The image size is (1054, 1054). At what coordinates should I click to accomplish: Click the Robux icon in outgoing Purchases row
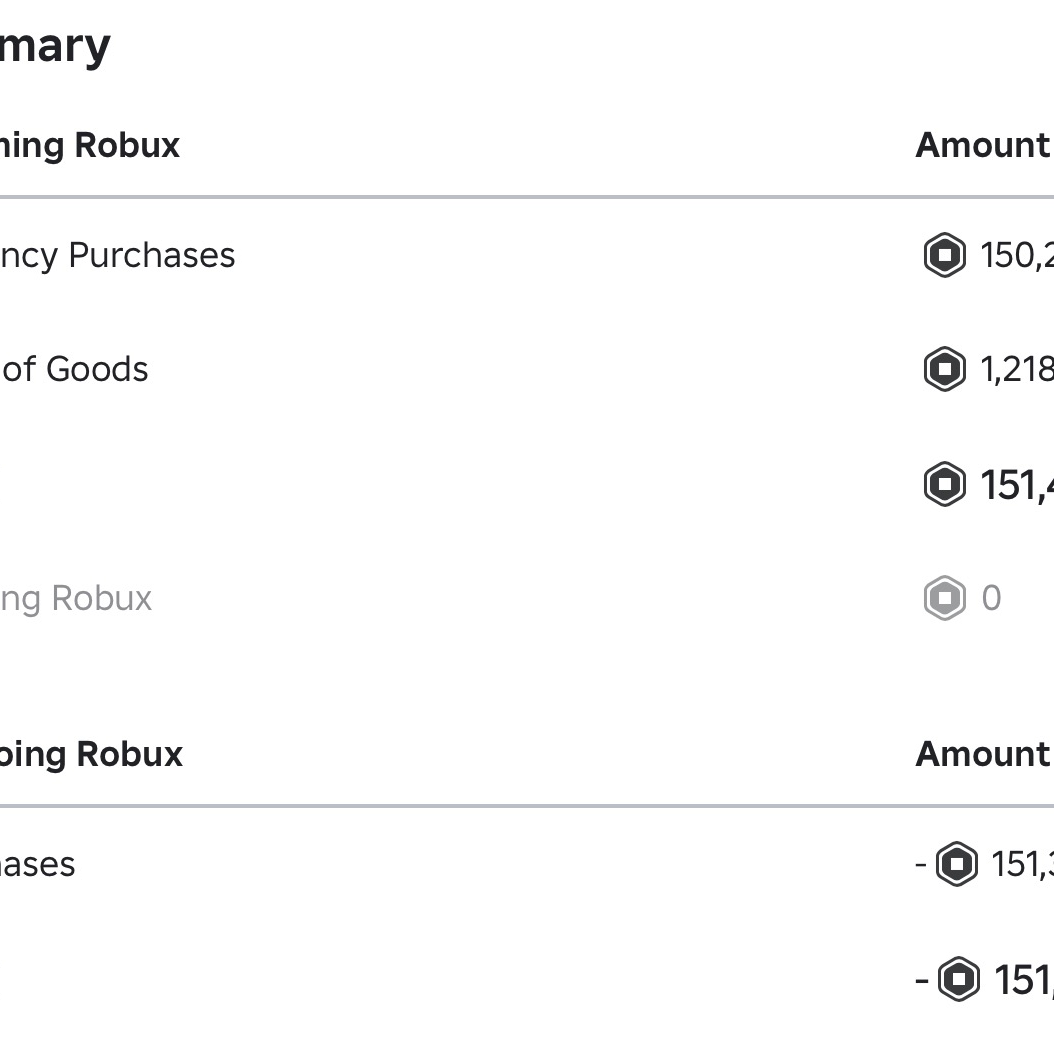(x=957, y=864)
